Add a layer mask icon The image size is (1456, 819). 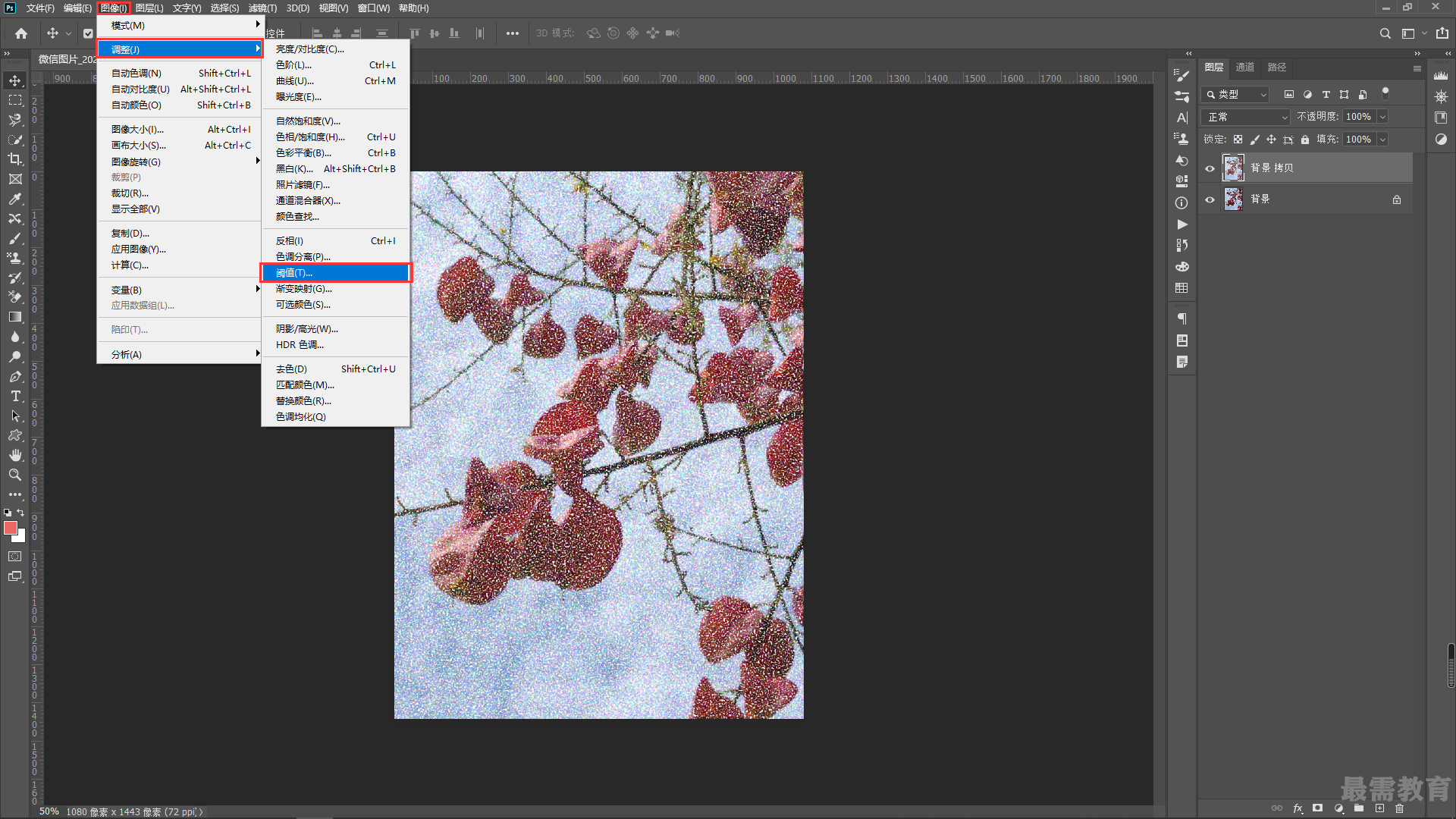tap(1318, 808)
